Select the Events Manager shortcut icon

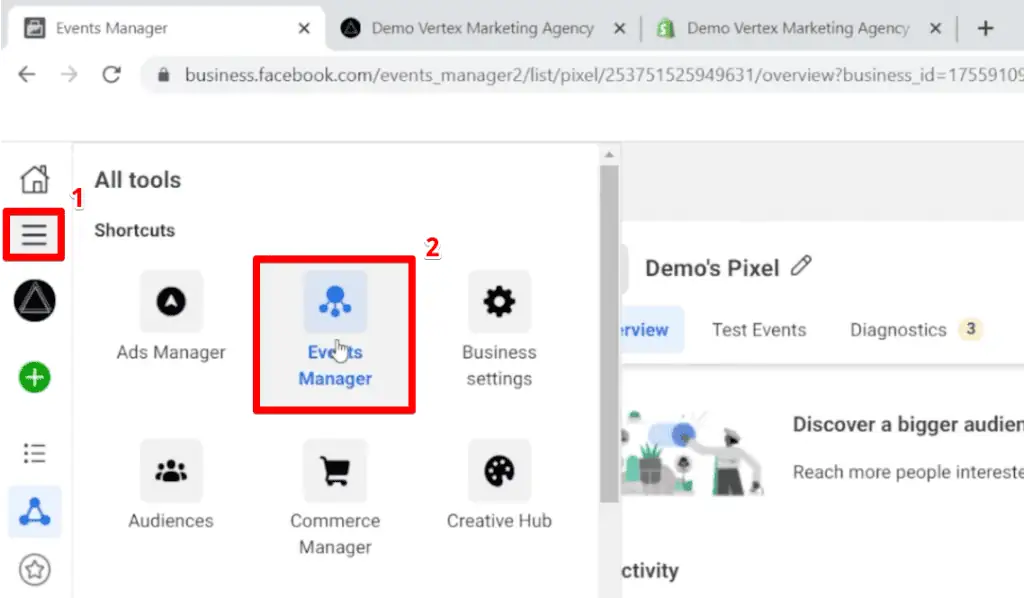pos(335,301)
